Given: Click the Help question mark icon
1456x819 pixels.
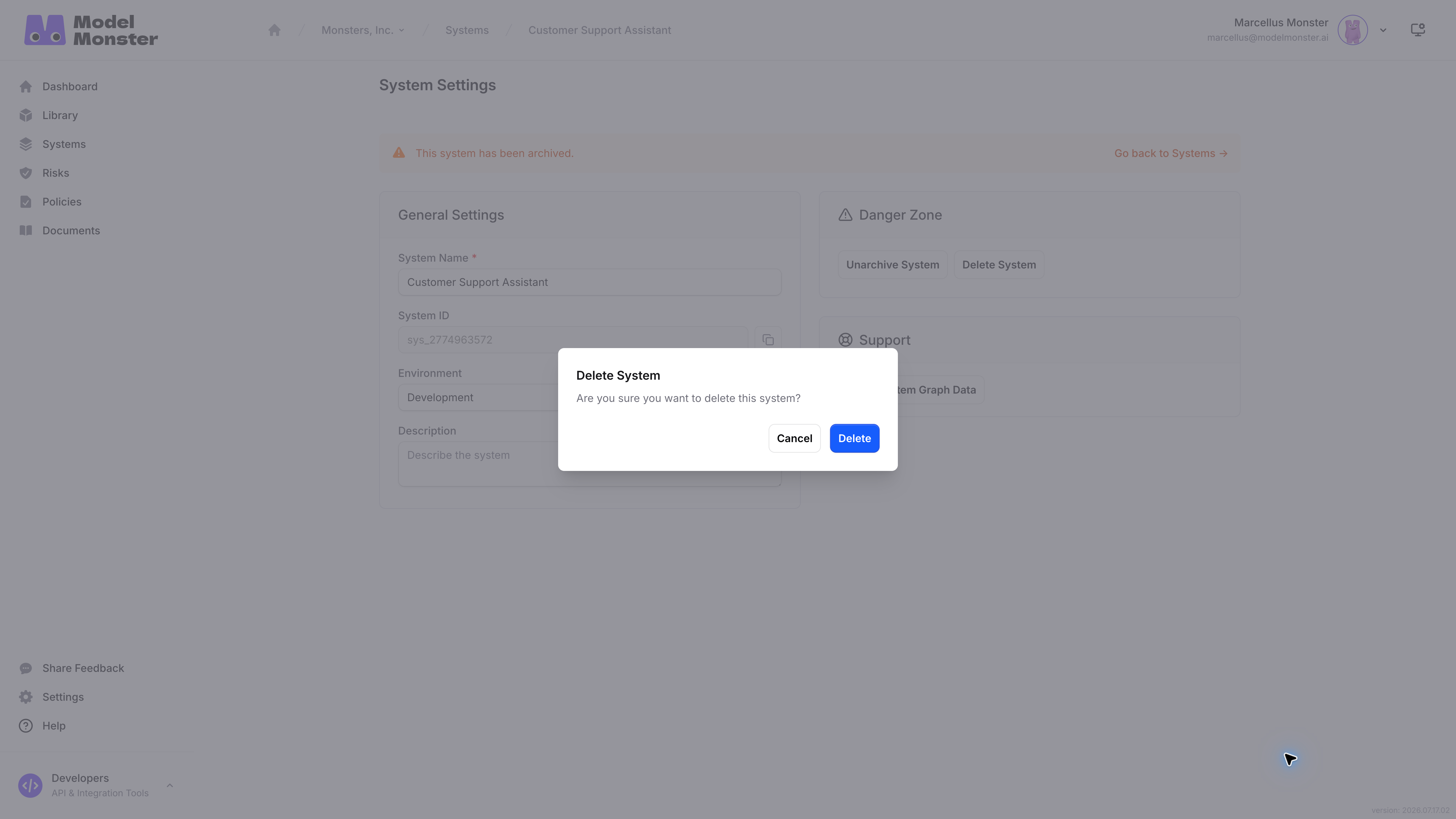Looking at the screenshot, I should (x=26, y=726).
